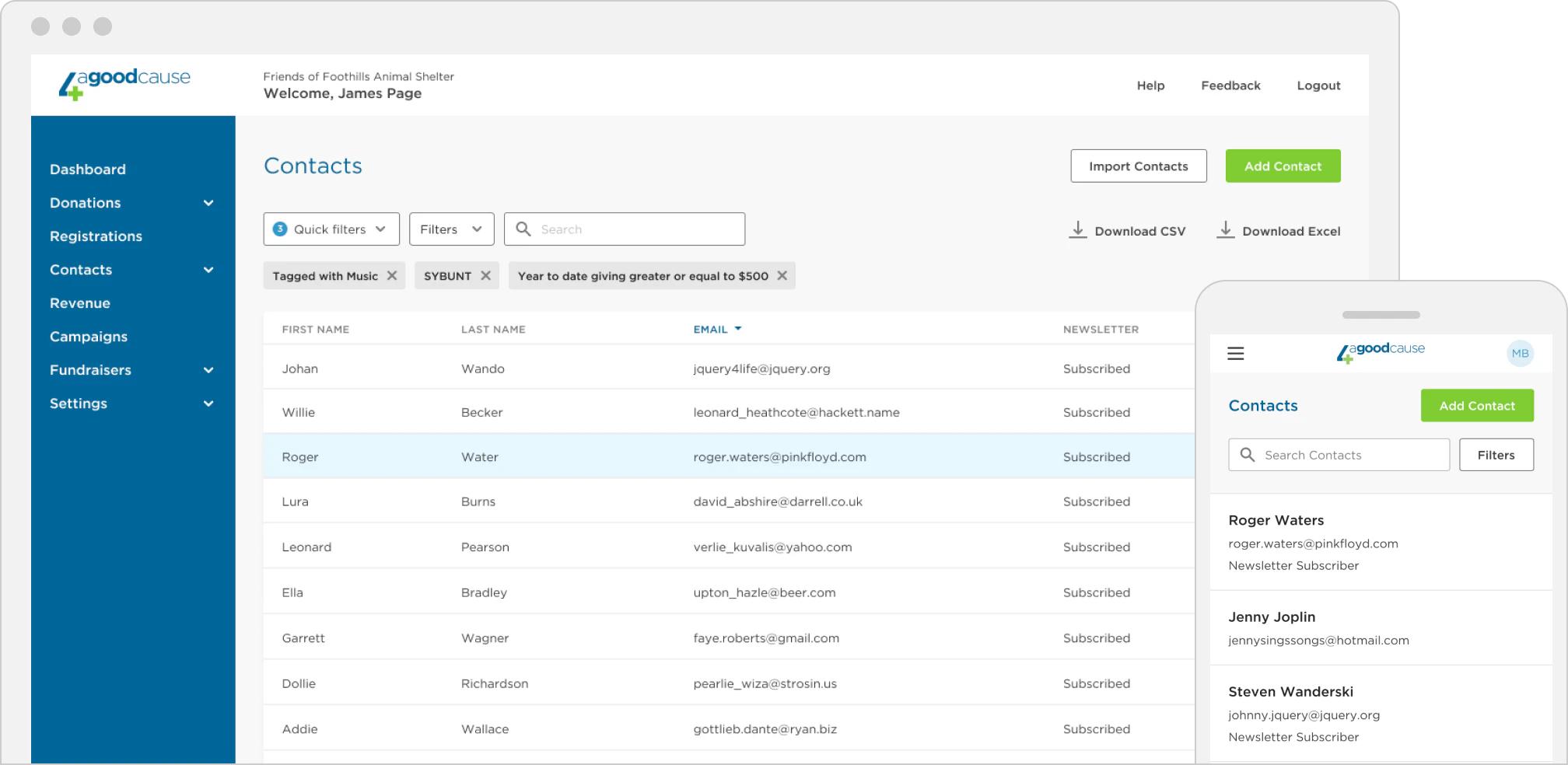
Task: Click the MB avatar badge
Action: [x=1520, y=354]
